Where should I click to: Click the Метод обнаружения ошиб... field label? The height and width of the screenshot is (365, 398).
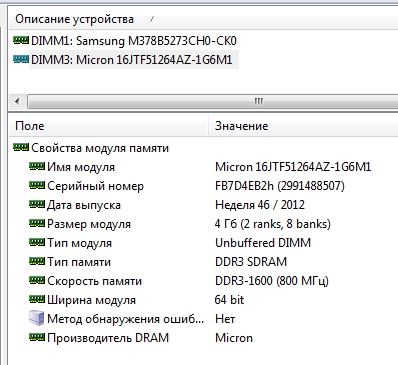coord(125,319)
